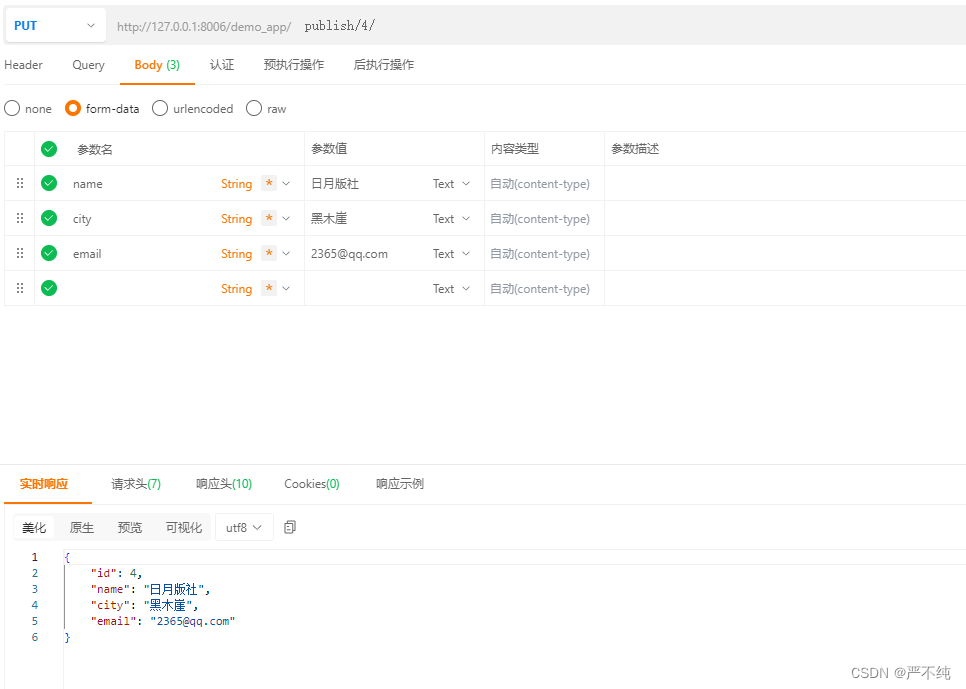966x689 pixels.
Task: Select the form-data radio button
Action: (x=73, y=108)
